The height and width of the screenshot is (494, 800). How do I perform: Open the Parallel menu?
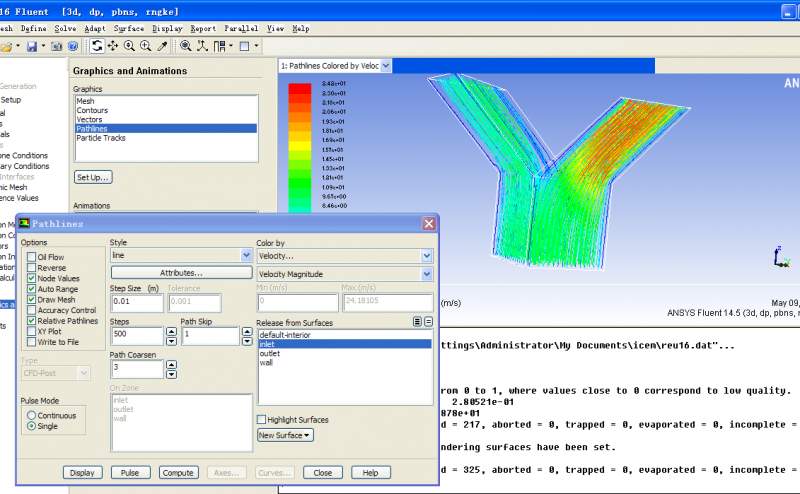[x=241, y=29]
